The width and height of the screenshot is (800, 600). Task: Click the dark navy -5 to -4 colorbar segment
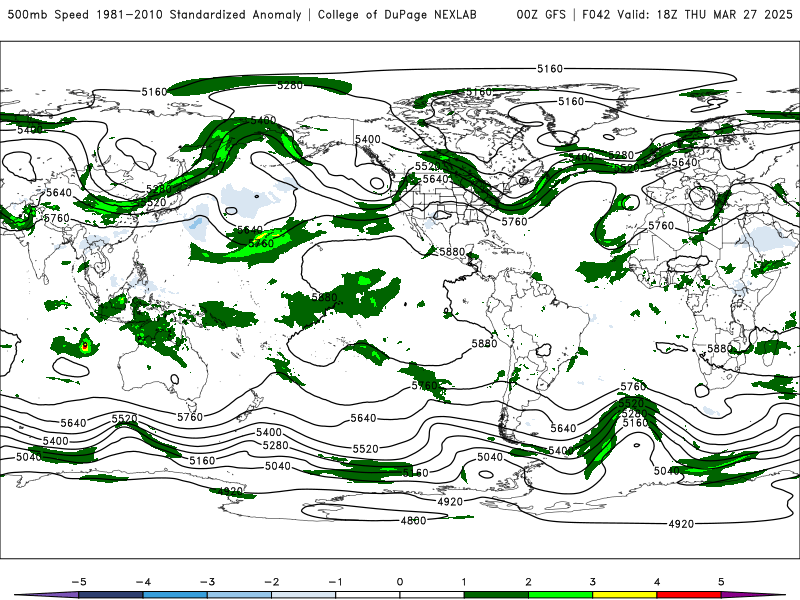click(111, 595)
